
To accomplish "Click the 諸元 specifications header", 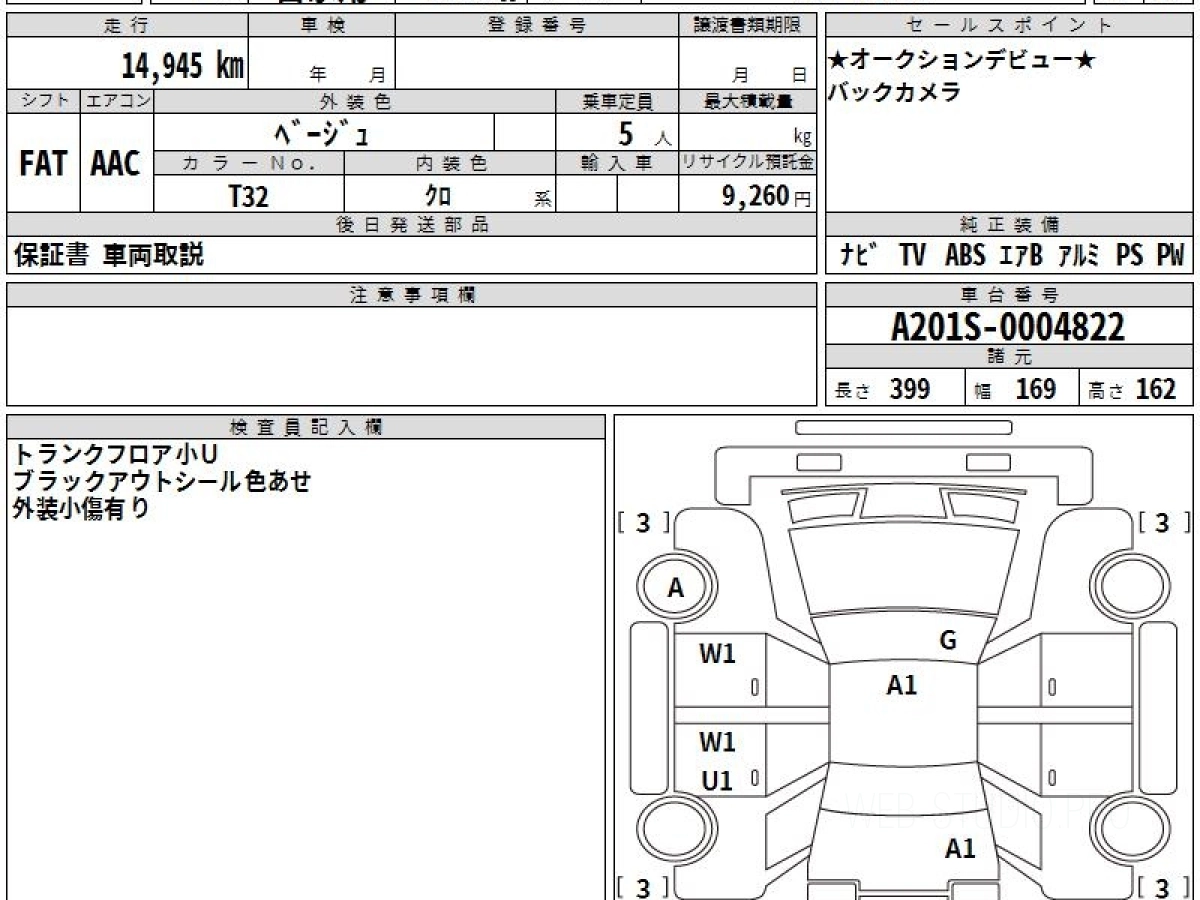I will (1009, 357).
